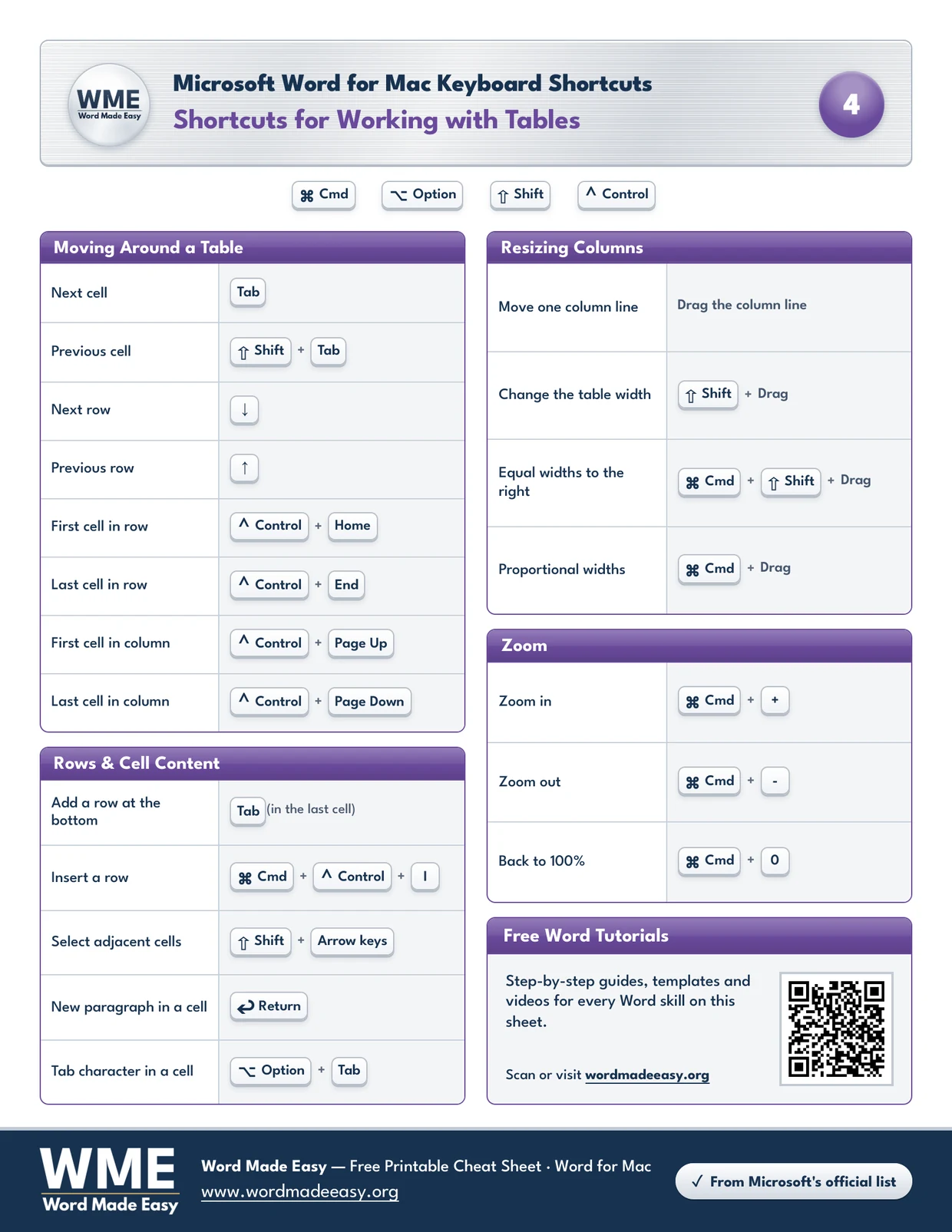Viewport: 952px width, 1232px height.
Task: Click the up arrow key for Previous row
Action: coord(244,467)
